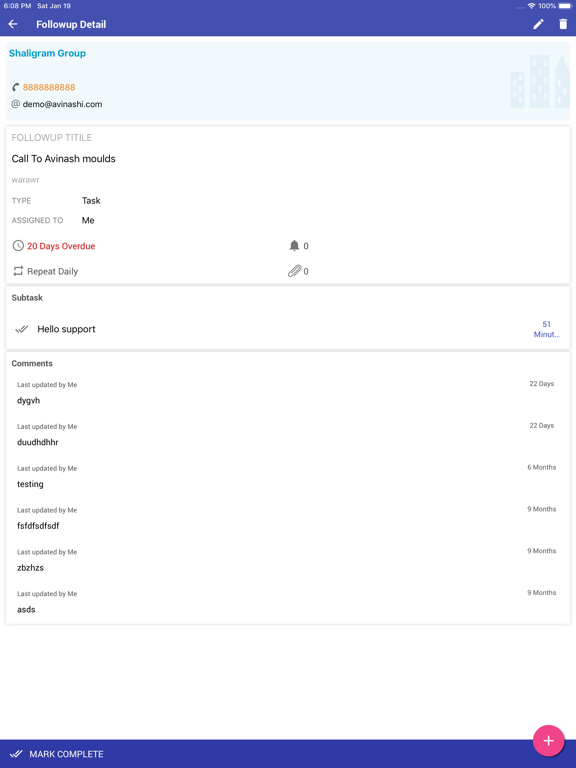
Task: Add new item with pink plus button
Action: 549,741
